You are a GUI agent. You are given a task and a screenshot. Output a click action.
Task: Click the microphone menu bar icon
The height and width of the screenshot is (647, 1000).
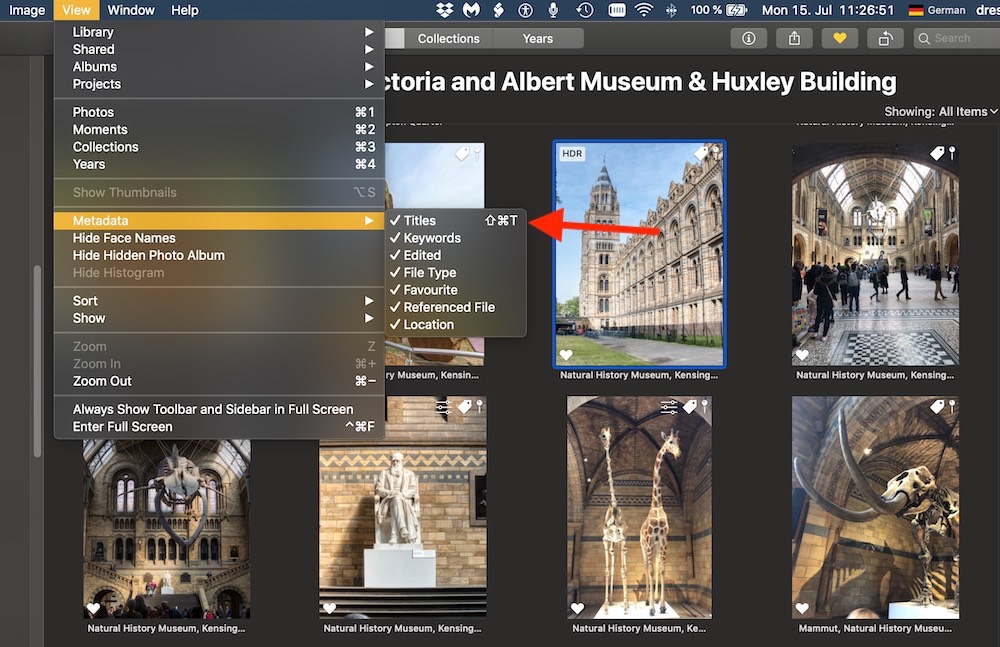(553, 10)
